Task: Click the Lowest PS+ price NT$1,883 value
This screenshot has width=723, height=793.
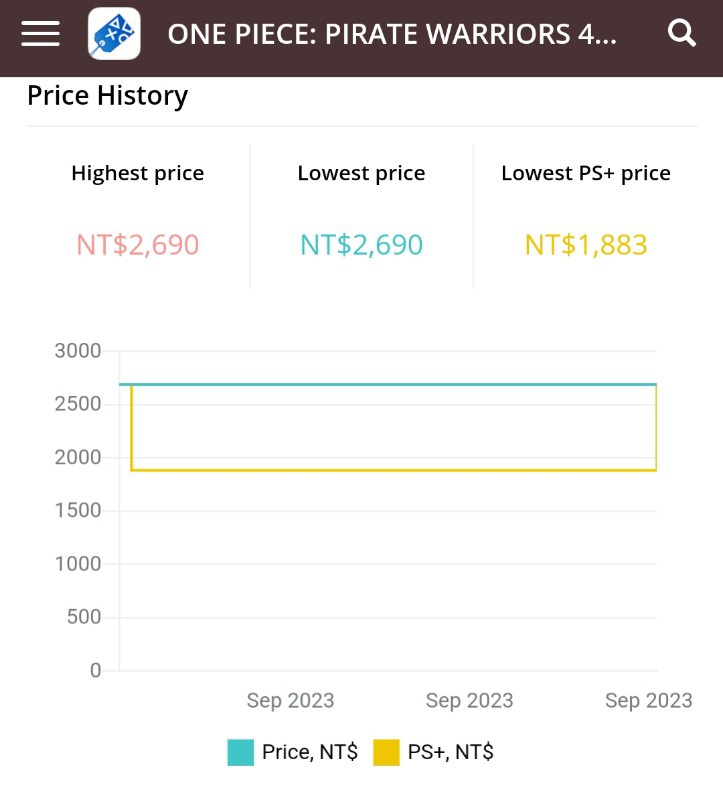Action: tap(586, 244)
